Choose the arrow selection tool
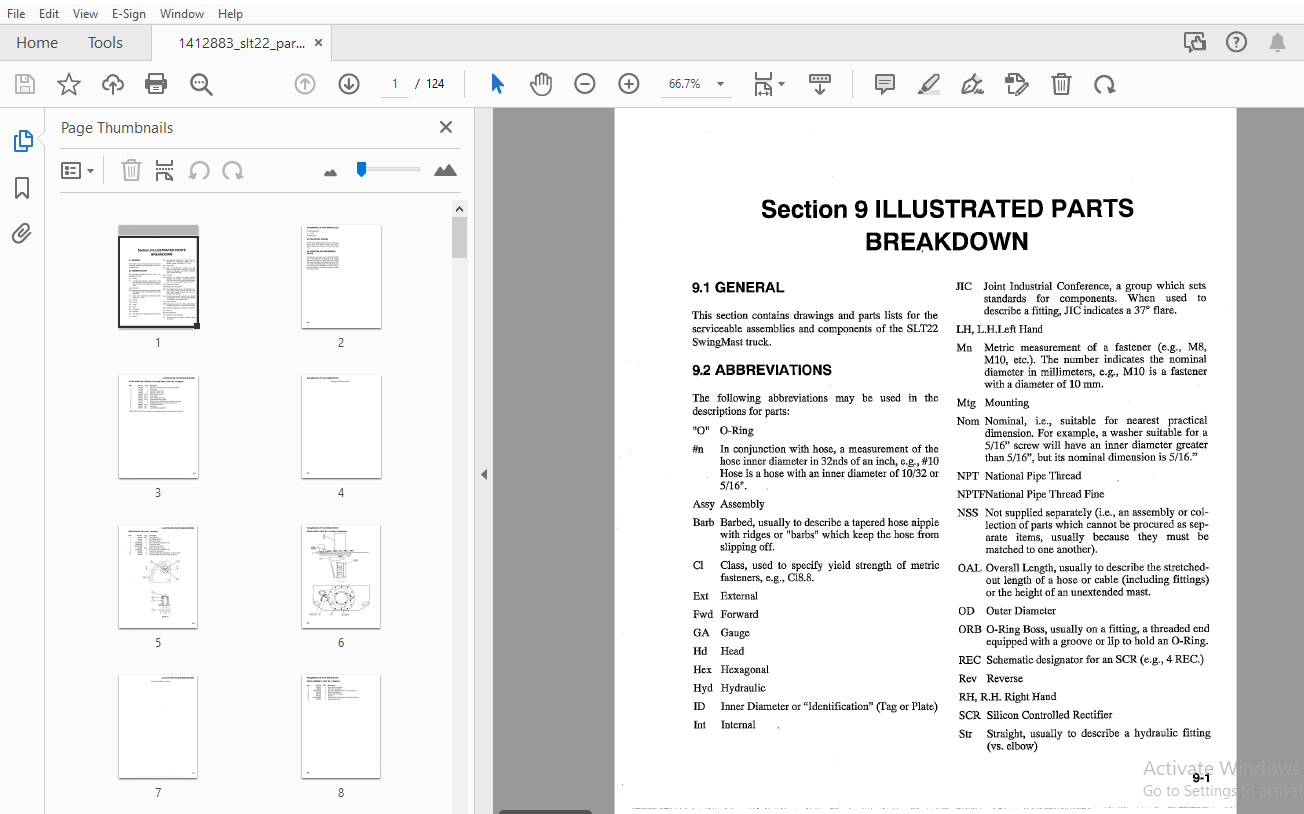 497,84
